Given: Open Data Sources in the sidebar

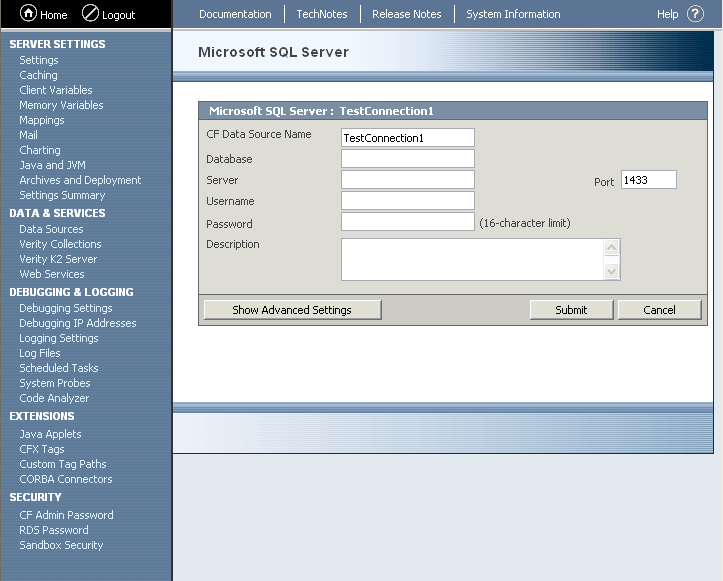Looking at the screenshot, I should [x=51, y=229].
